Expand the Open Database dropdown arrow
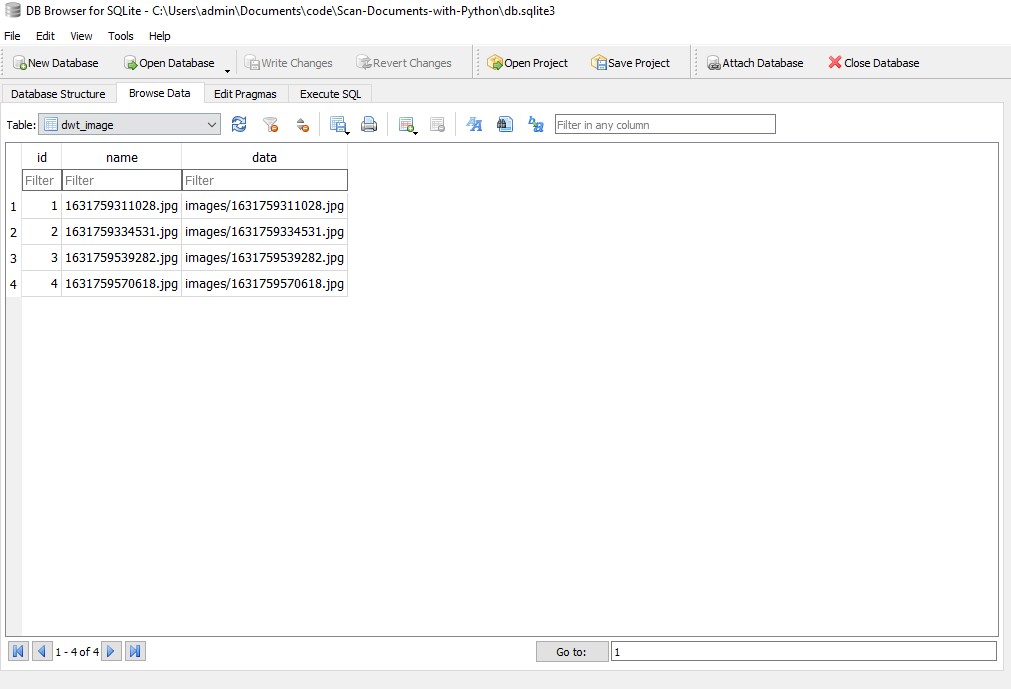 point(227,70)
